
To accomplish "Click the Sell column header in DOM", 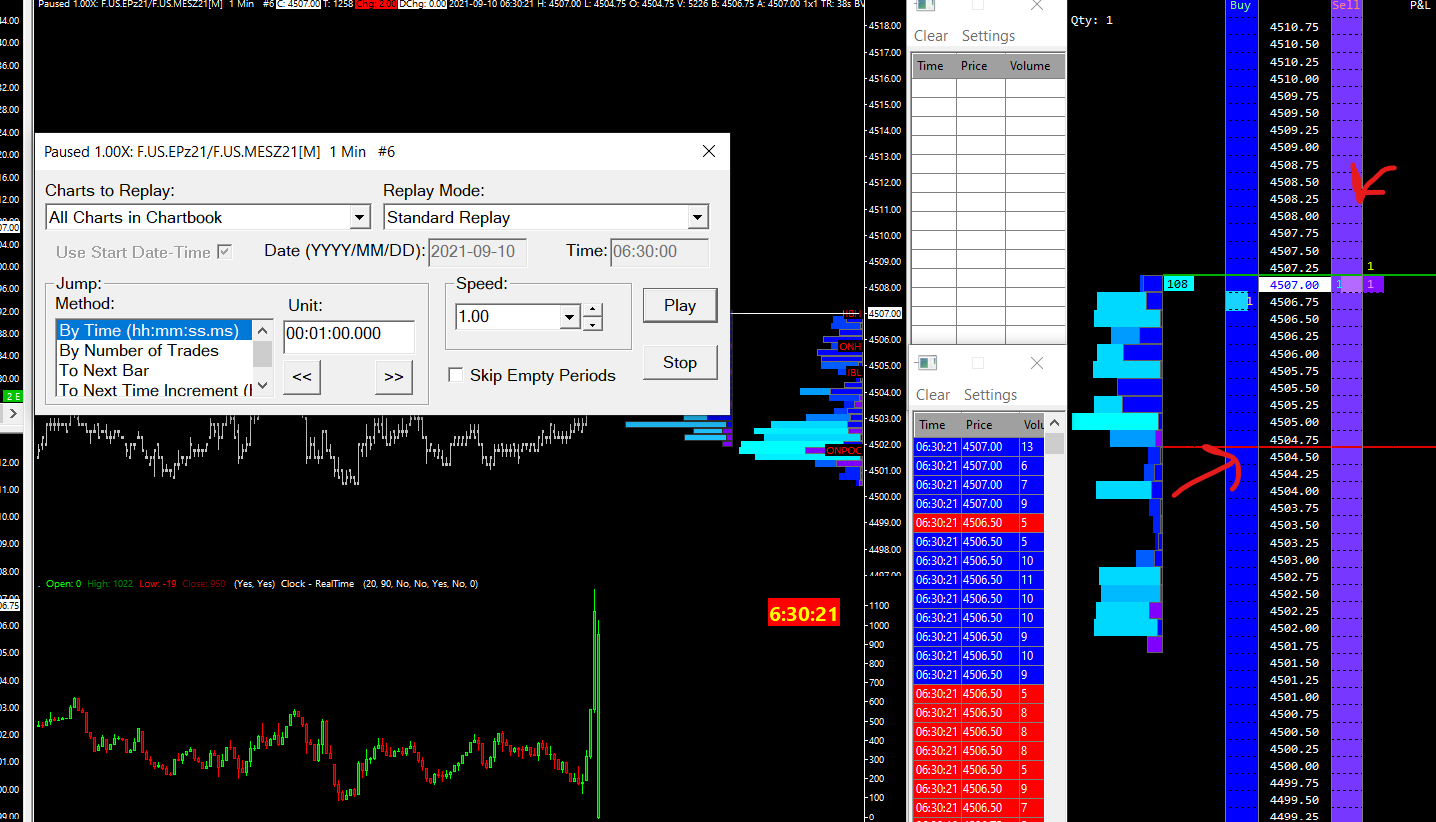I will point(1346,6).
